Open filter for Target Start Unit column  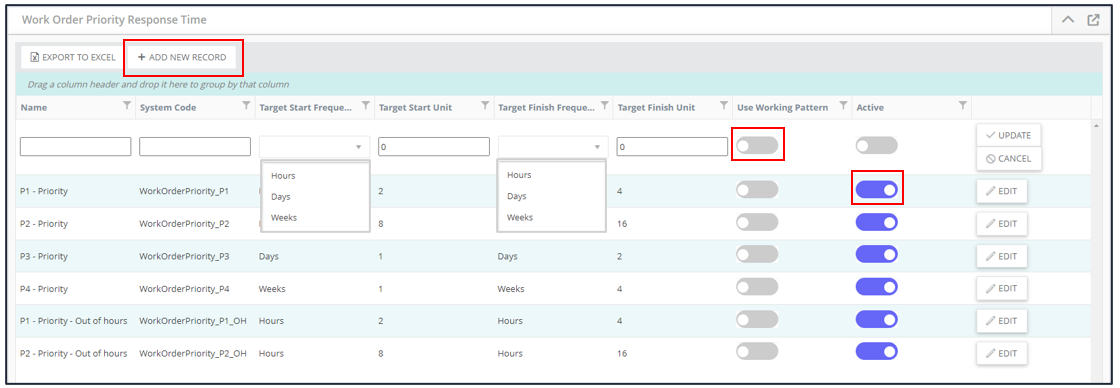pos(485,106)
